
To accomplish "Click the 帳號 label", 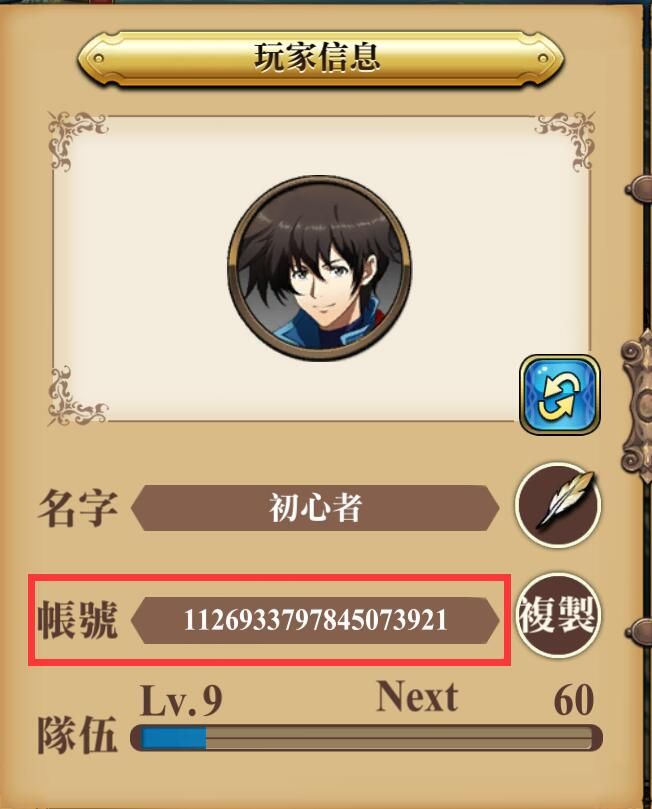I will [x=78, y=620].
